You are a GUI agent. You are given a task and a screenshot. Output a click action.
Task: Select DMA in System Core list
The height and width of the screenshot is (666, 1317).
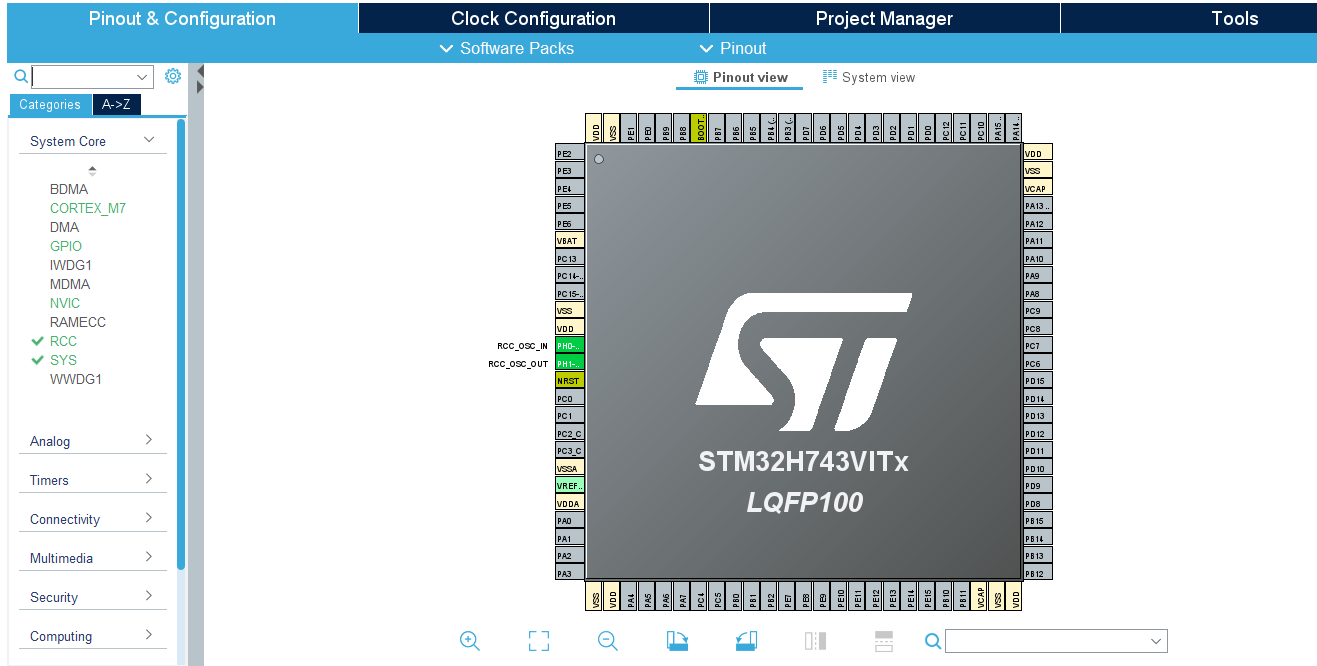pyautogui.click(x=64, y=227)
